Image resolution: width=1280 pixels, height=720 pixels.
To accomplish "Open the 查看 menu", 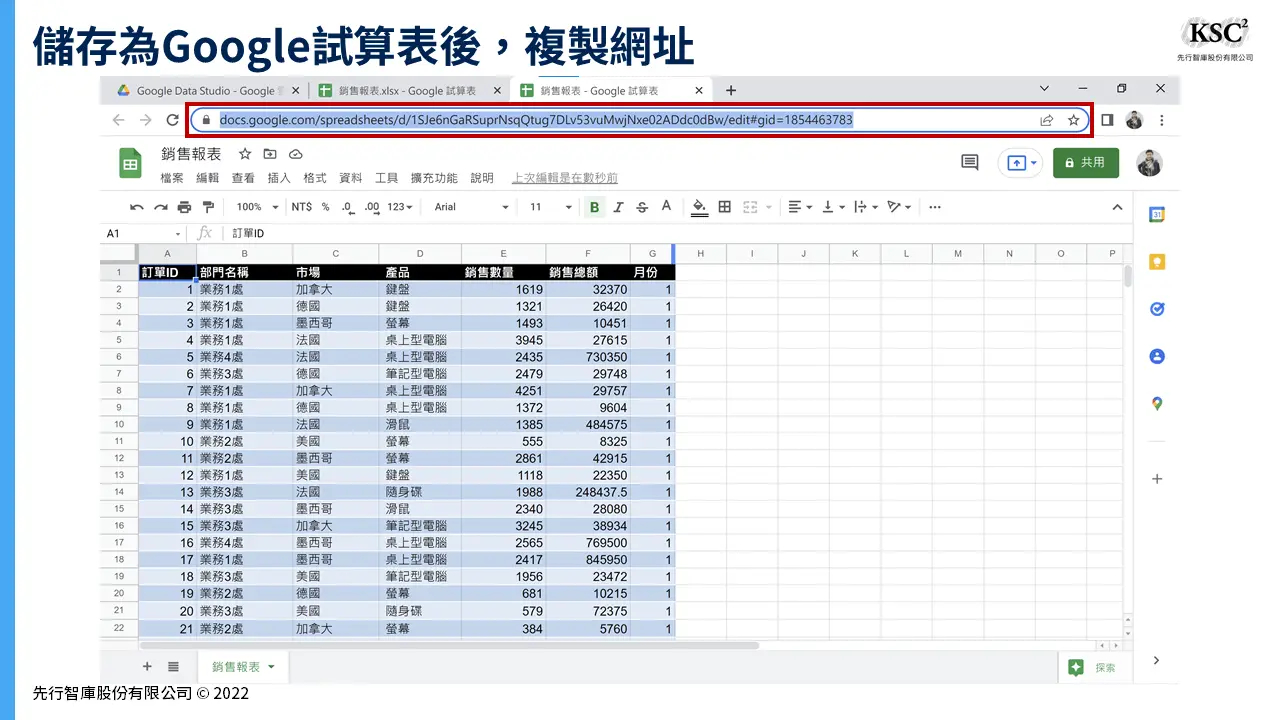I will (x=243, y=178).
